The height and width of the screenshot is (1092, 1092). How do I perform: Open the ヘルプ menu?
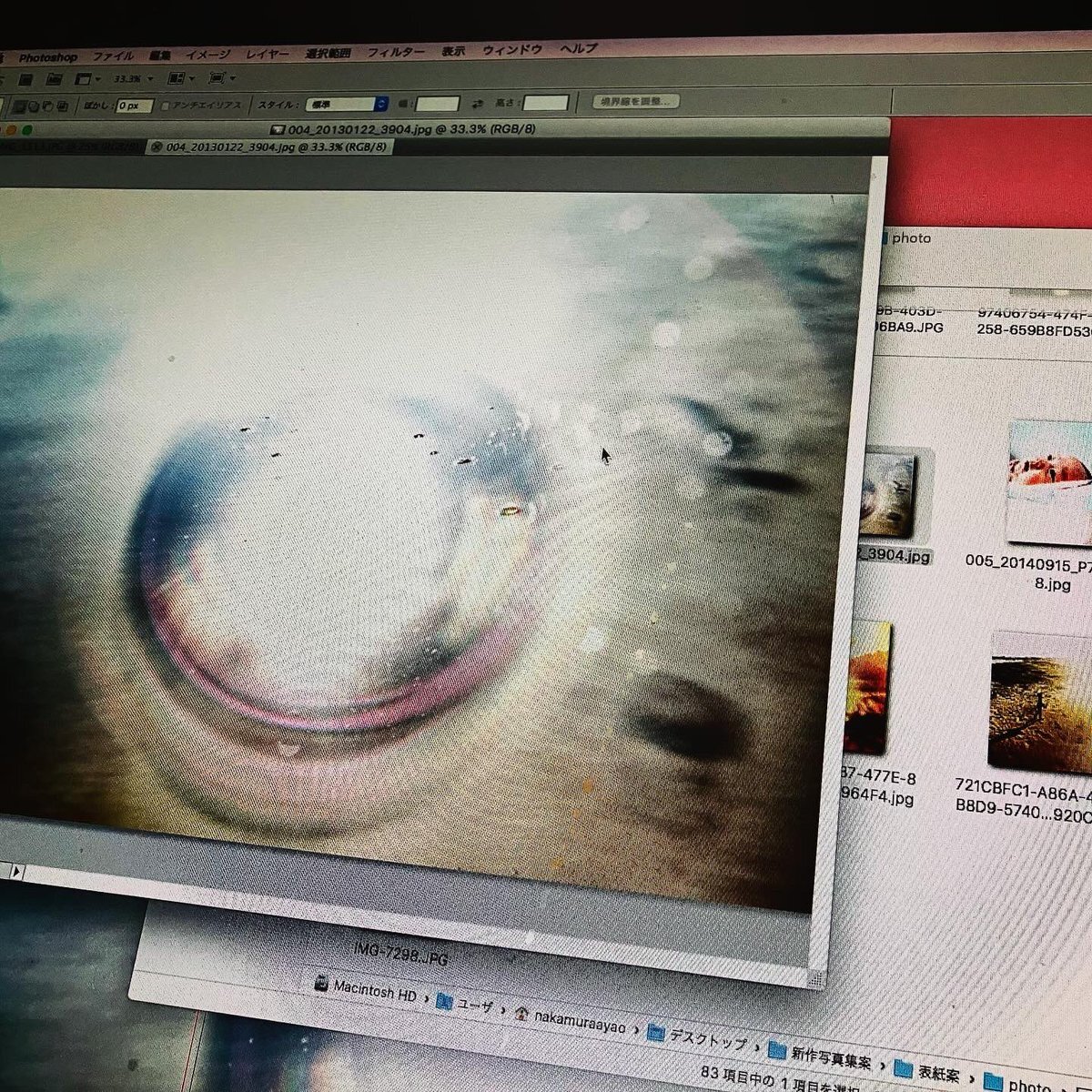pos(579,48)
